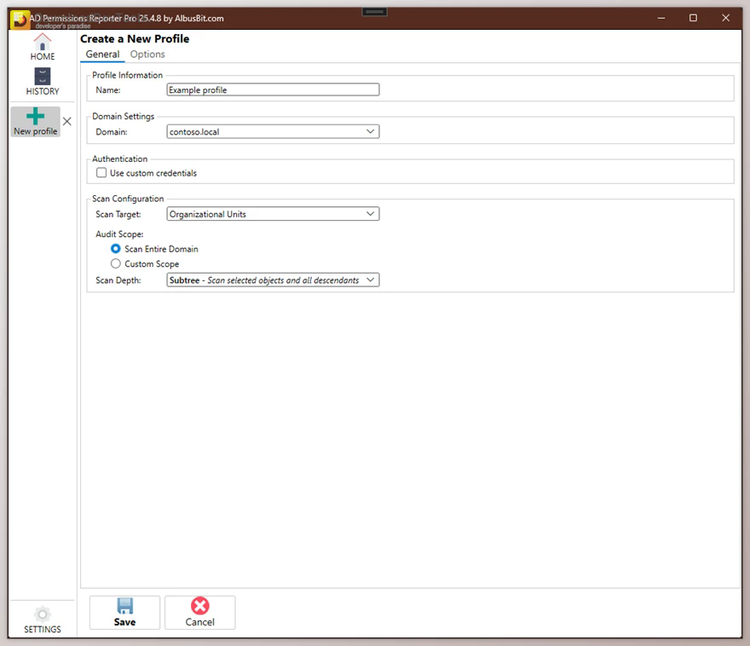The image size is (750, 646).
Task: Select Scan Entire Domain radio button
Action: point(115,249)
